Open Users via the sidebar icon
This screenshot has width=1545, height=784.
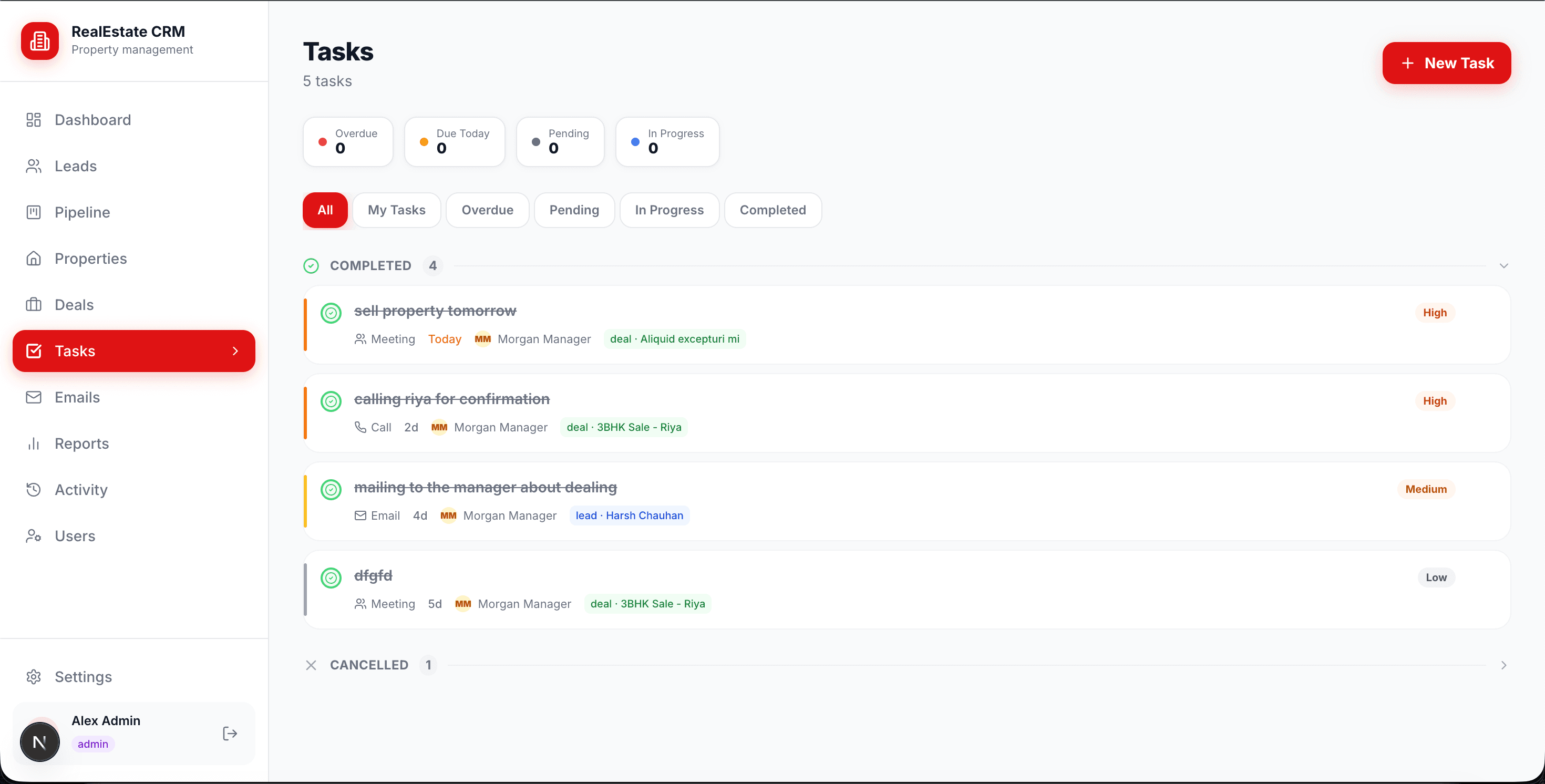coord(34,535)
